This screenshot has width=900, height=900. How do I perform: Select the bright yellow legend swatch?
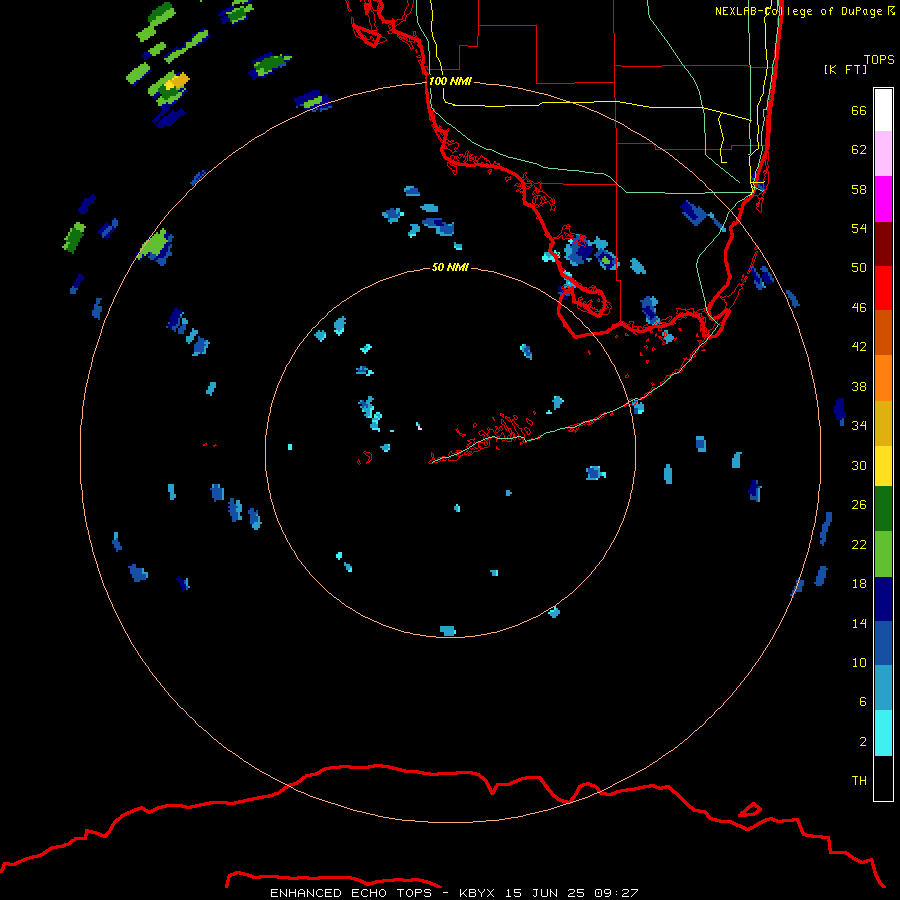coord(883,466)
